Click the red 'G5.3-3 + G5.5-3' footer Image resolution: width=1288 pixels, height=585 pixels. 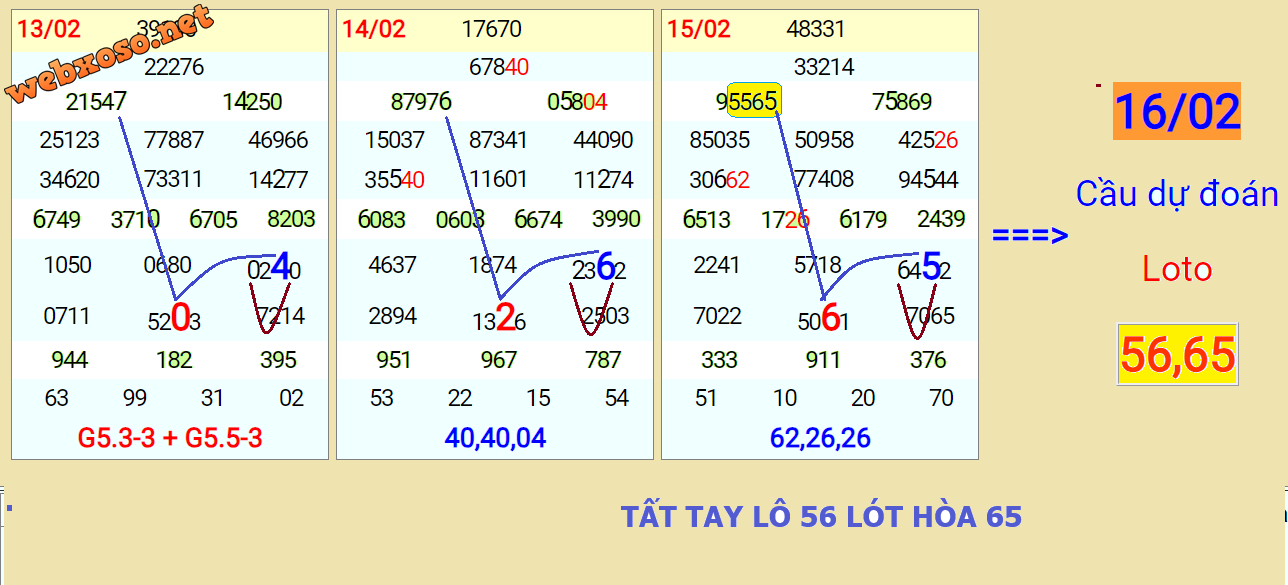[x=170, y=438]
